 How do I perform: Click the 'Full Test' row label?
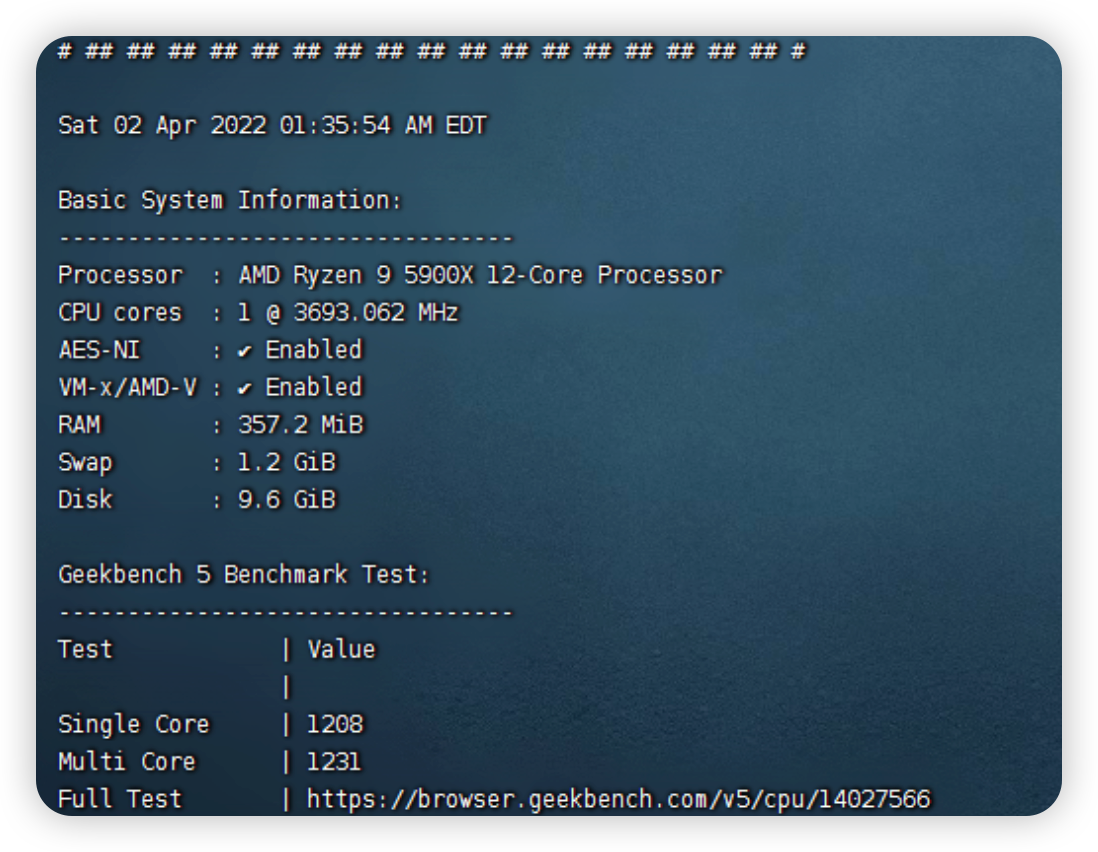pos(120,799)
